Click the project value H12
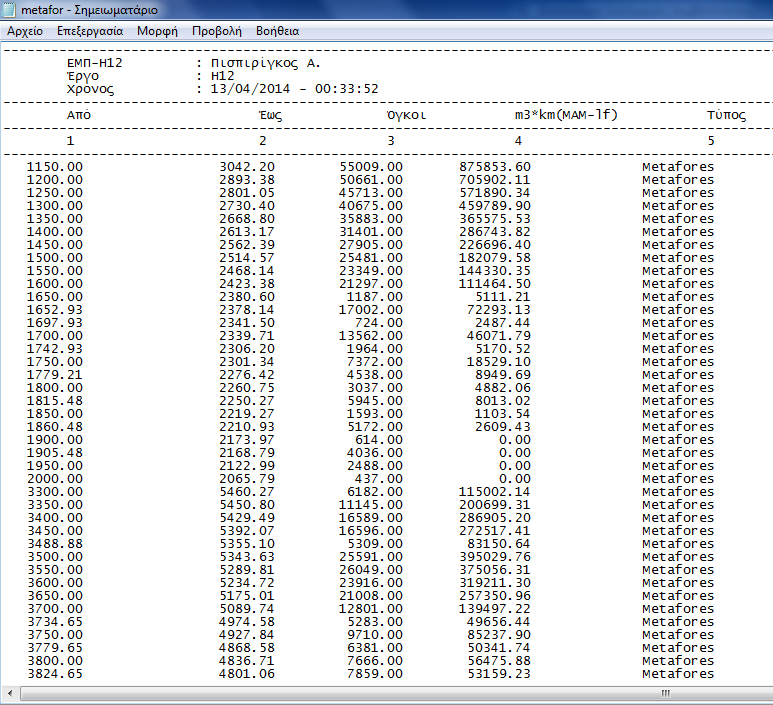This screenshot has height=705, width=773. click(223, 76)
